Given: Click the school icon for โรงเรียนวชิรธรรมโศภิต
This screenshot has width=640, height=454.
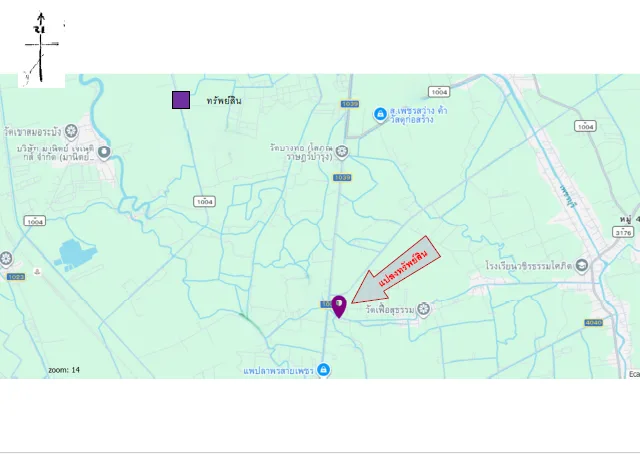Looking at the screenshot, I should [x=582, y=266].
